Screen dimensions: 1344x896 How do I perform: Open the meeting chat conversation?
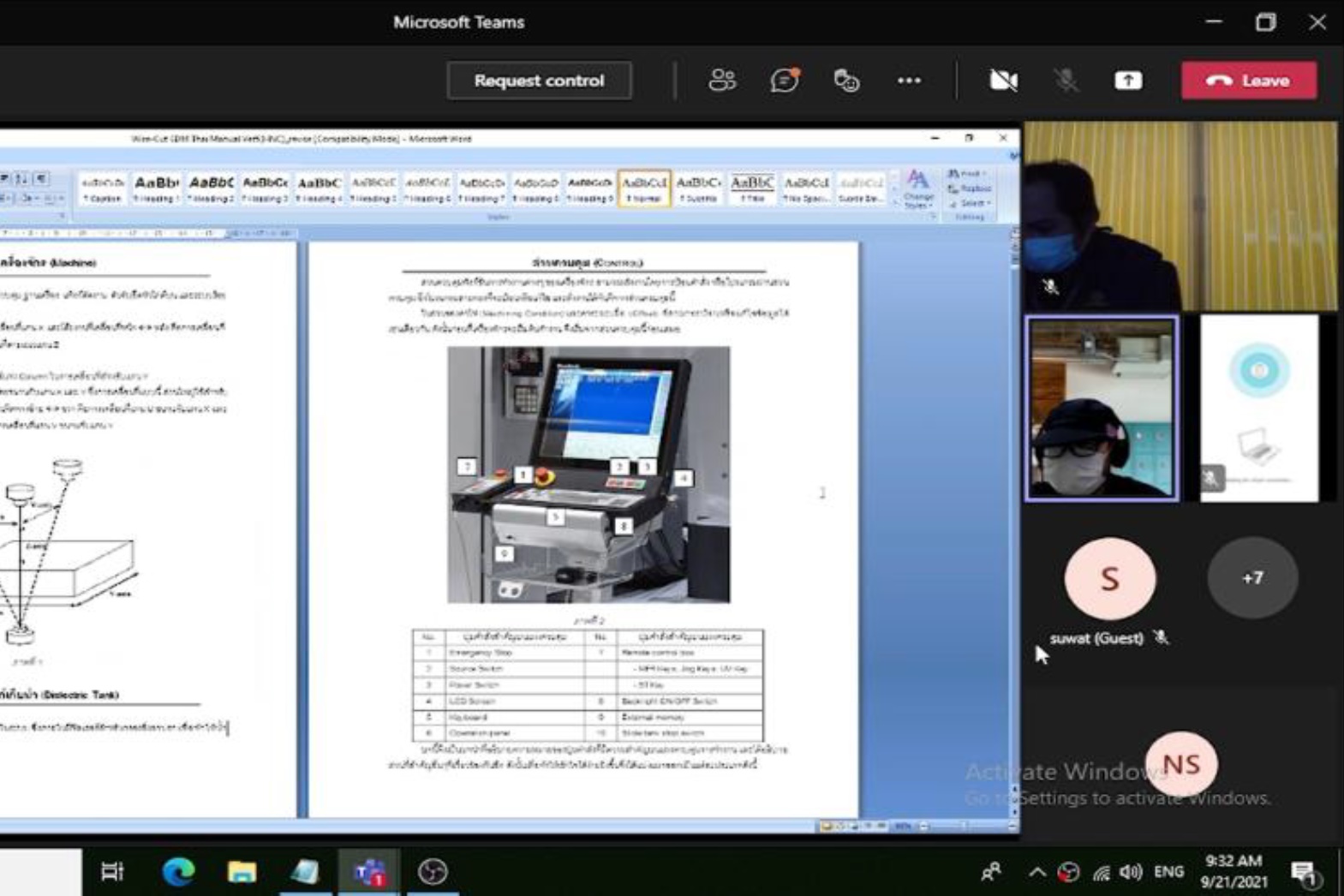(785, 81)
